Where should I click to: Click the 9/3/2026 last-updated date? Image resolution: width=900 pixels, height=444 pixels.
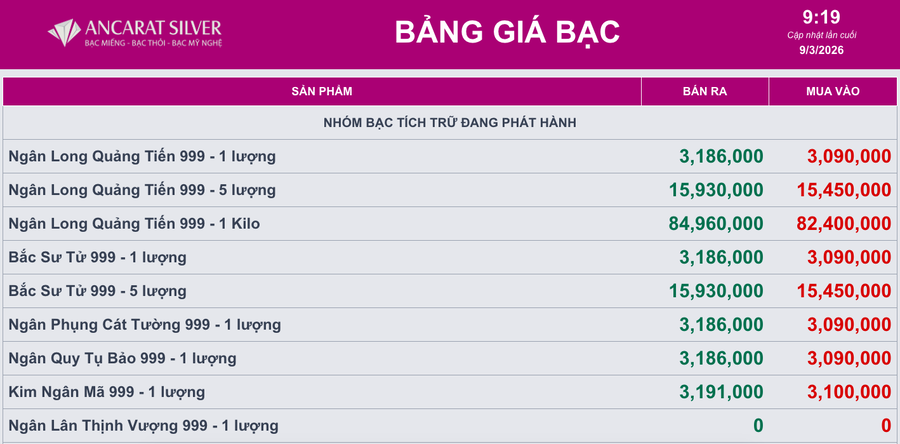(x=821, y=49)
